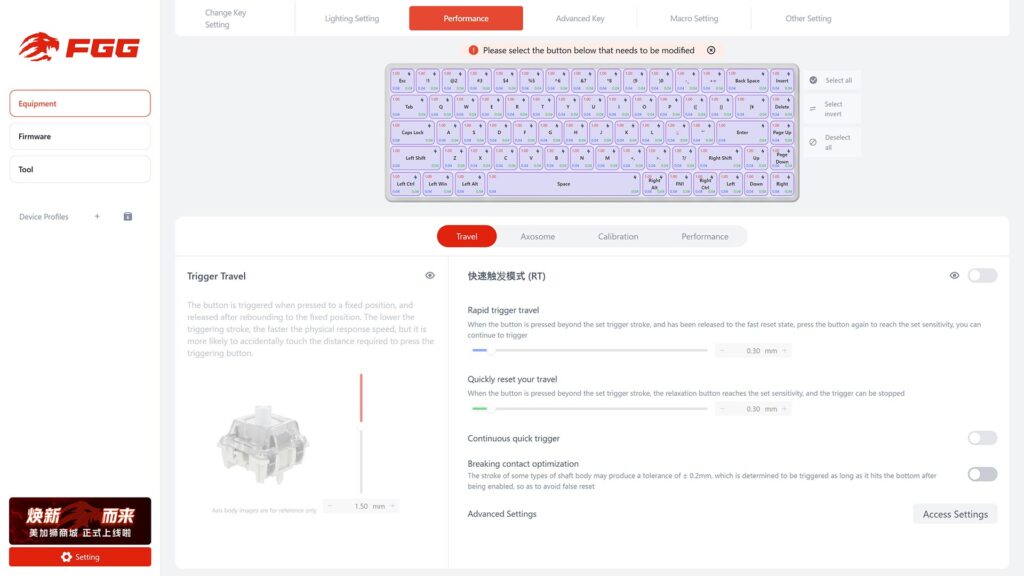Open the Calibration sub-tab
The image size is (1024, 576).
point(618,237)
